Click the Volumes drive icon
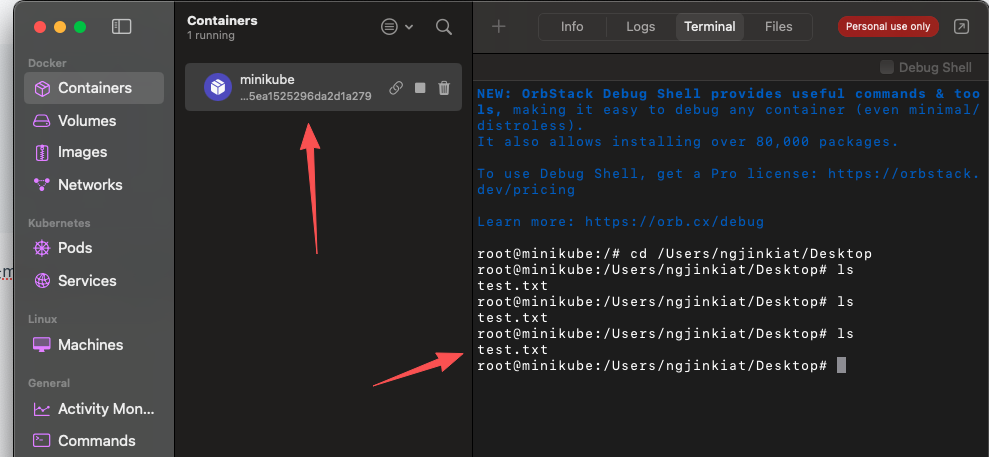The image size is (989, 457). pos(42,120)
